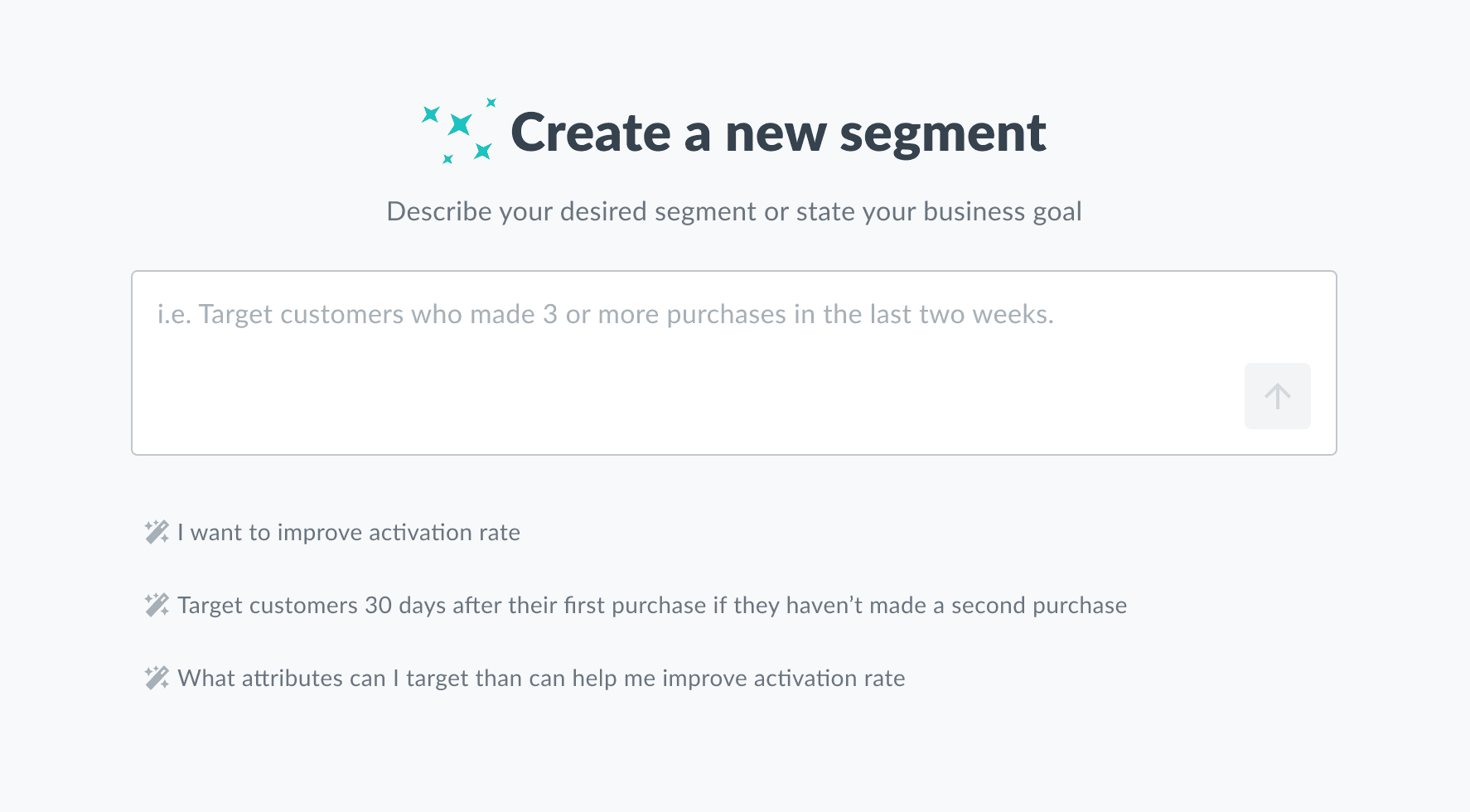
Task: Click the placeholder example text about three purchases
Action: [605, 314]
